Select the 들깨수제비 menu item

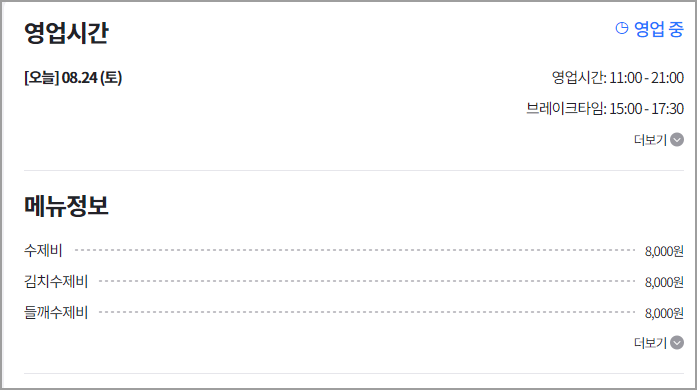pyautogui.click(x=56, y=313)
